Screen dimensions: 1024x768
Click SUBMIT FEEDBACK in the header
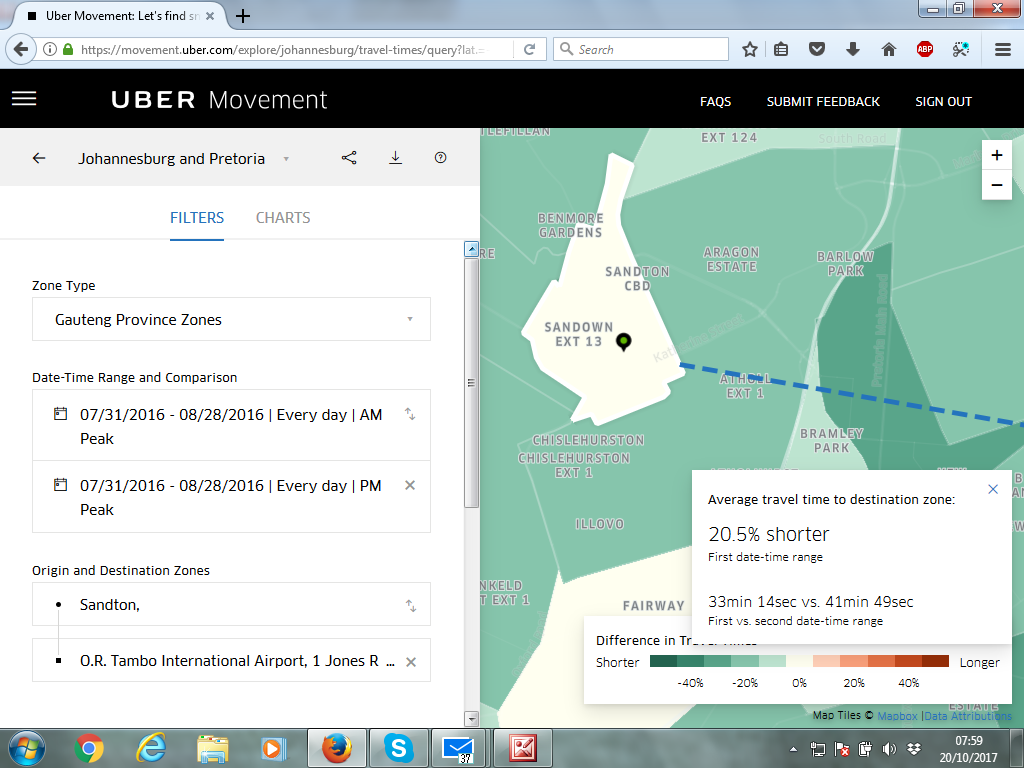pyautogui.click(x=823, y=101)
